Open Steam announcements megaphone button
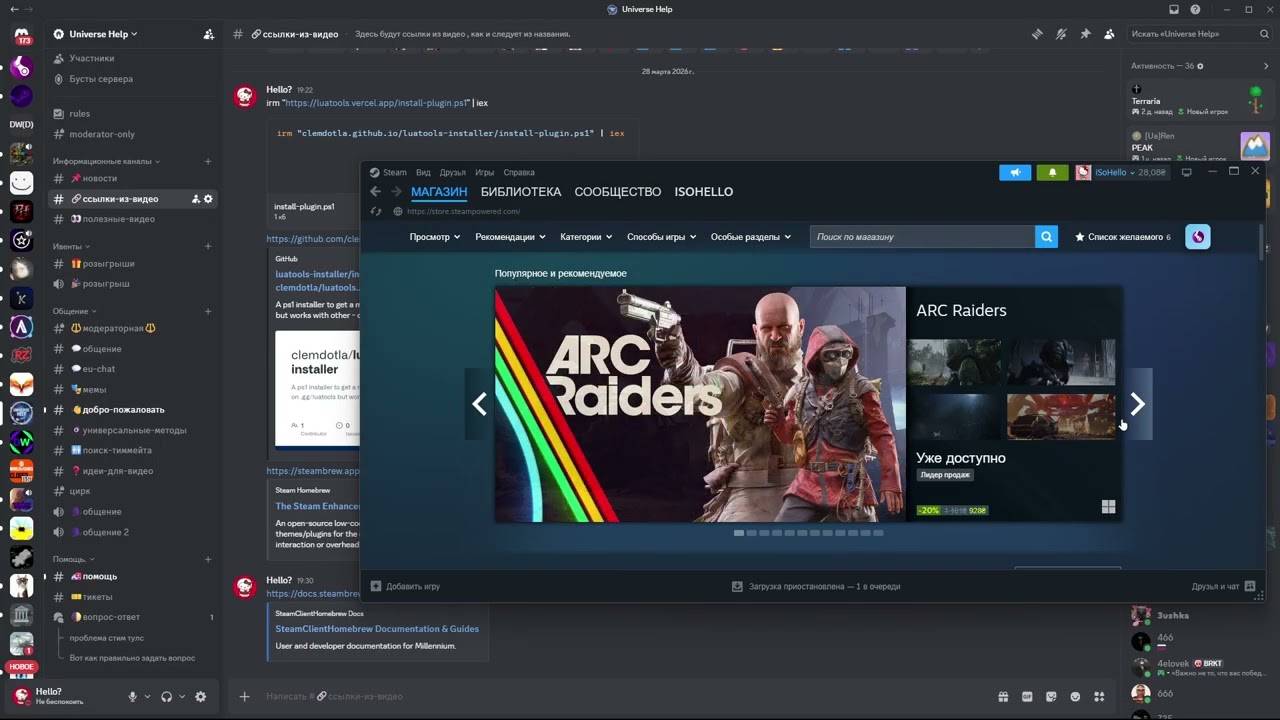The height and width of the screenshot is (720, 1280). tap(1015, 172)
